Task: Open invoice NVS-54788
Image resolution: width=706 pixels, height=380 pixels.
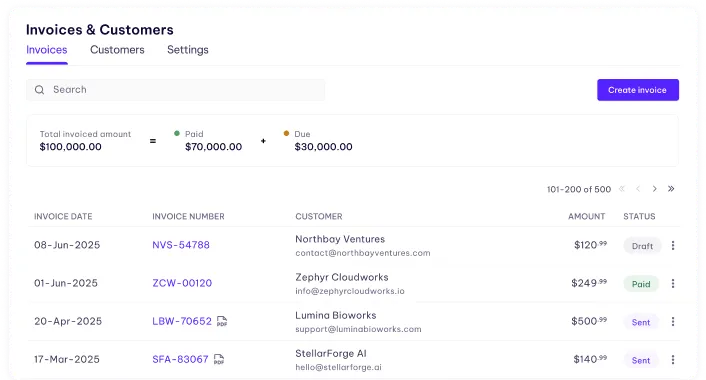Action: point(181,245)
